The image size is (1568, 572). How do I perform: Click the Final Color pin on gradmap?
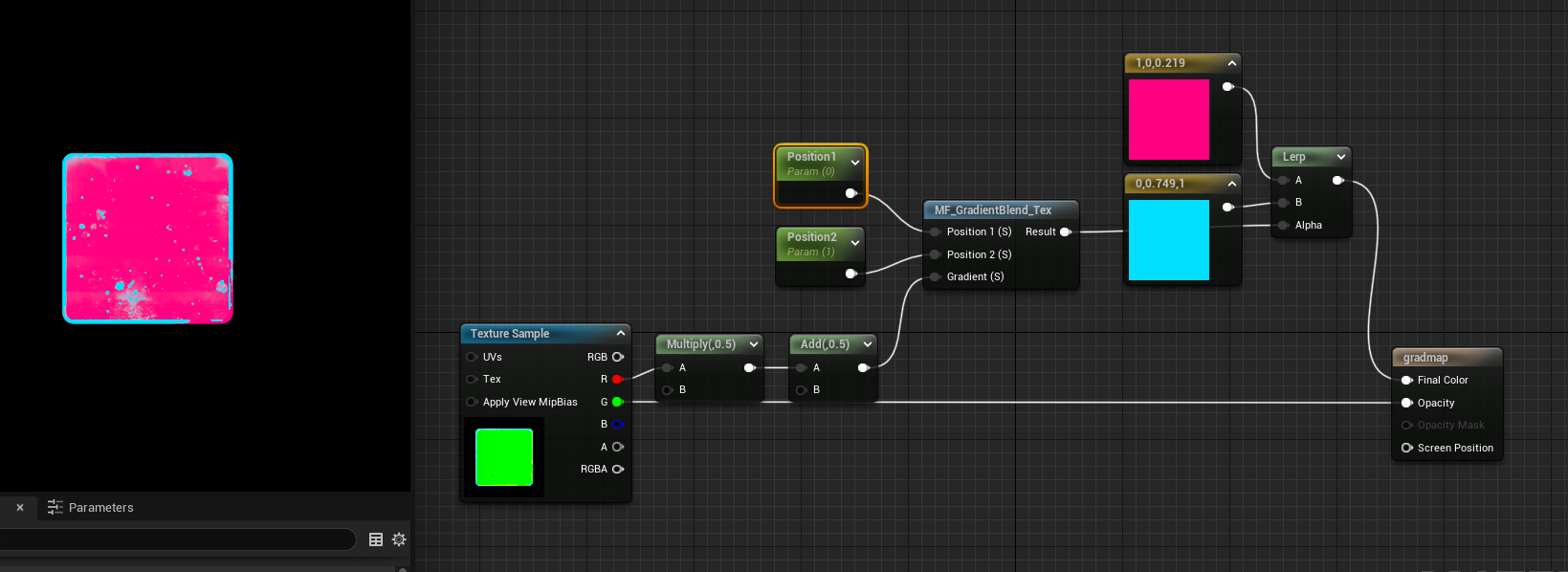(x=1407, y=380)
